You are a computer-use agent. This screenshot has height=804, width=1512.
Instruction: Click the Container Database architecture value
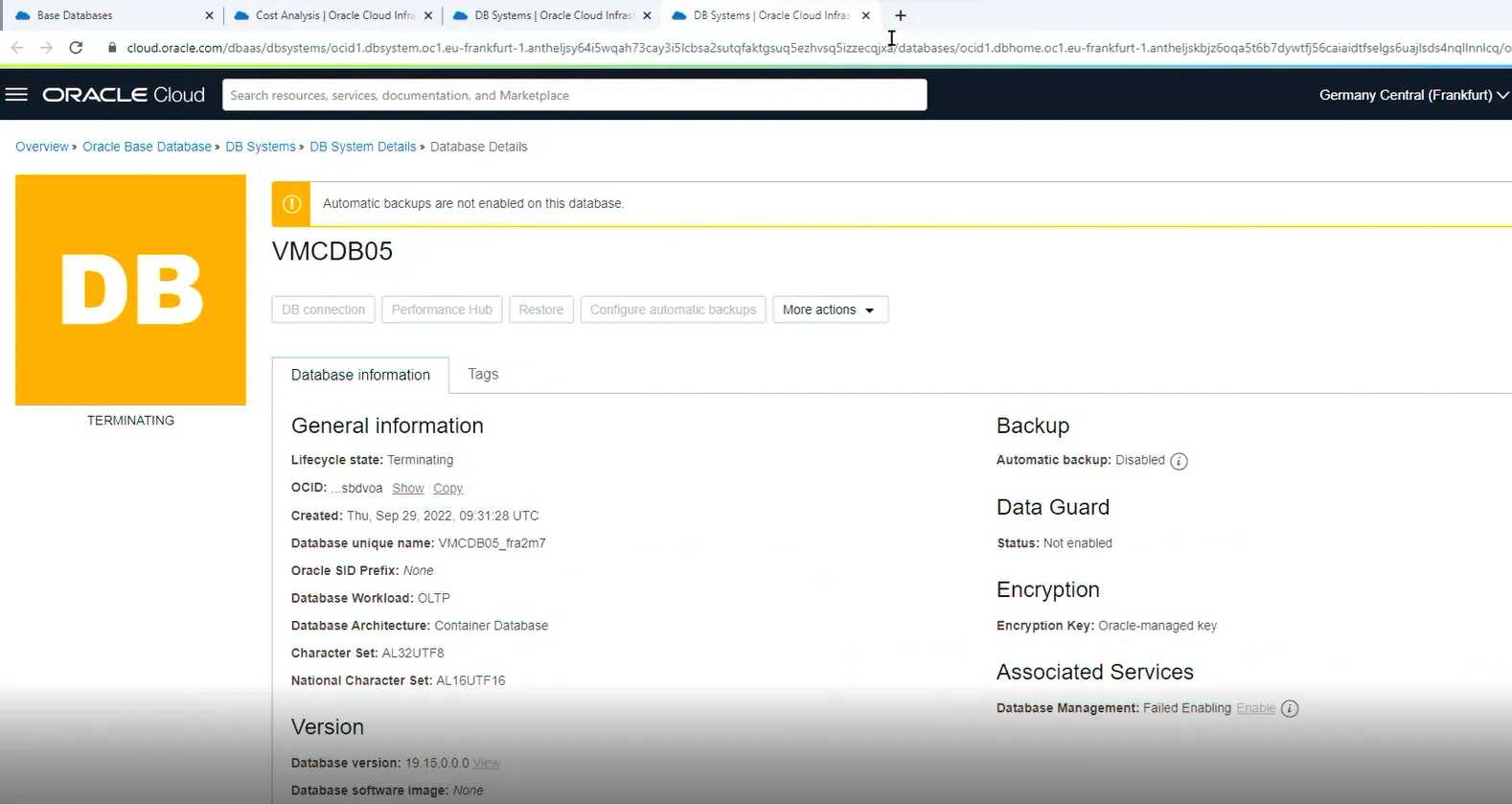click(x=492, y=626)
